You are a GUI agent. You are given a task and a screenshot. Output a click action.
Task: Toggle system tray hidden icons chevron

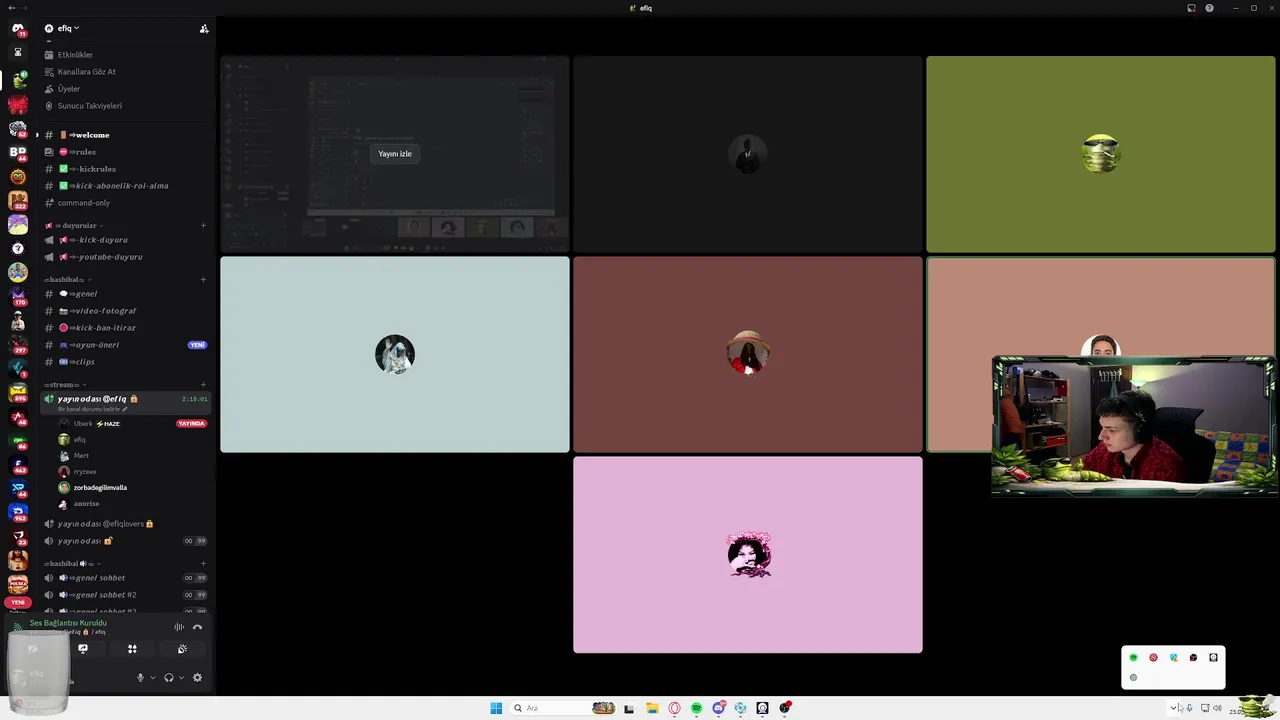[1173, 708]
